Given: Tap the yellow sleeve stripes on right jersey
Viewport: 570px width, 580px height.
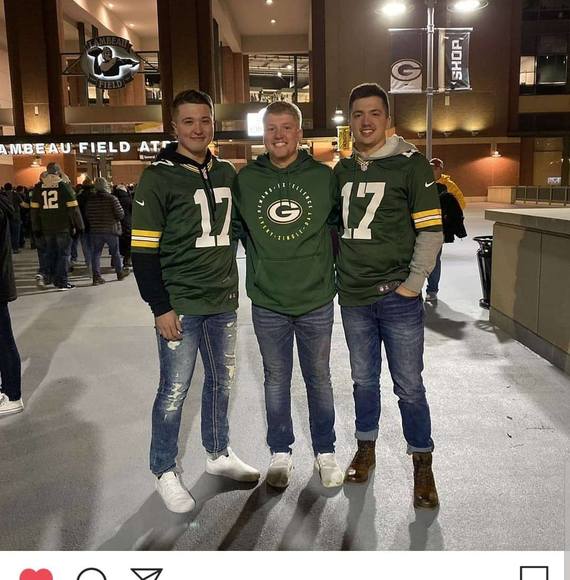Looking at the screenshot, I should click(x=427, y=219).
